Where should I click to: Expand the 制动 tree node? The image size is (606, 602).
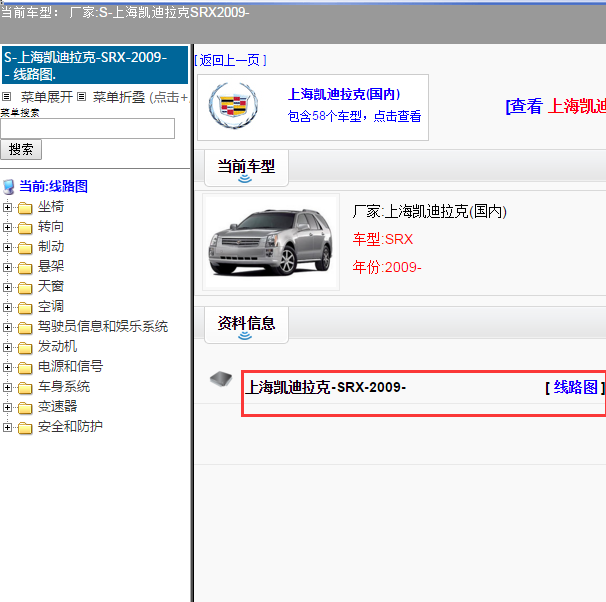7,247
